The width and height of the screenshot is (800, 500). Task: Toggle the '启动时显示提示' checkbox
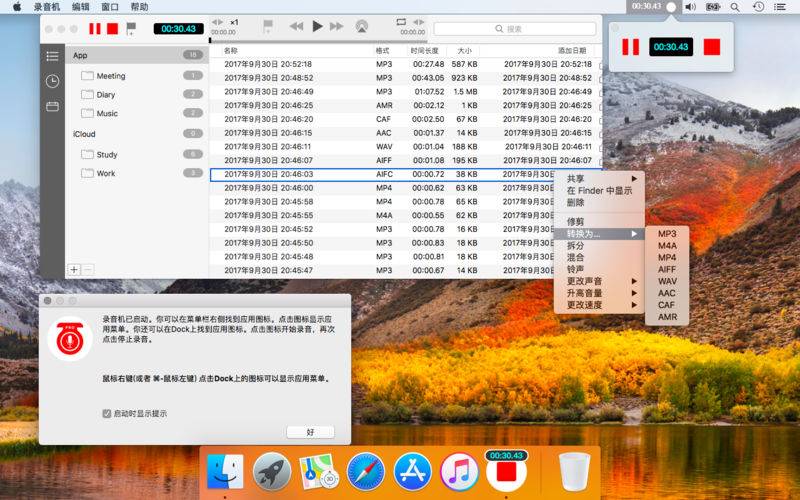107,413
